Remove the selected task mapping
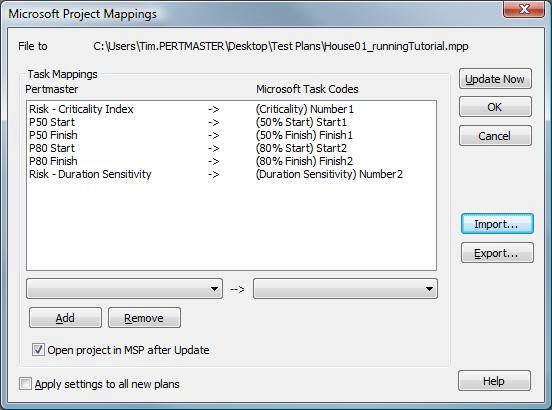 coord(144,318)
